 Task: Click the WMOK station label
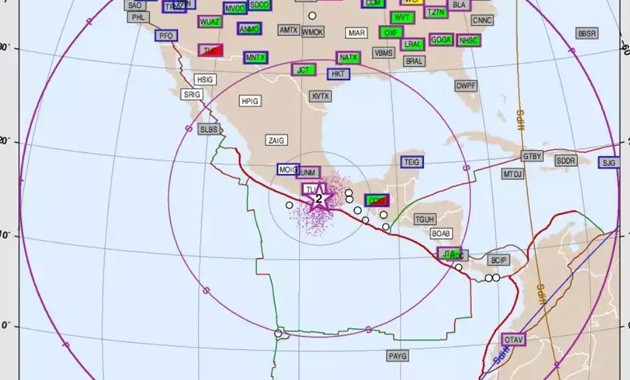click(x=313, y=32)
